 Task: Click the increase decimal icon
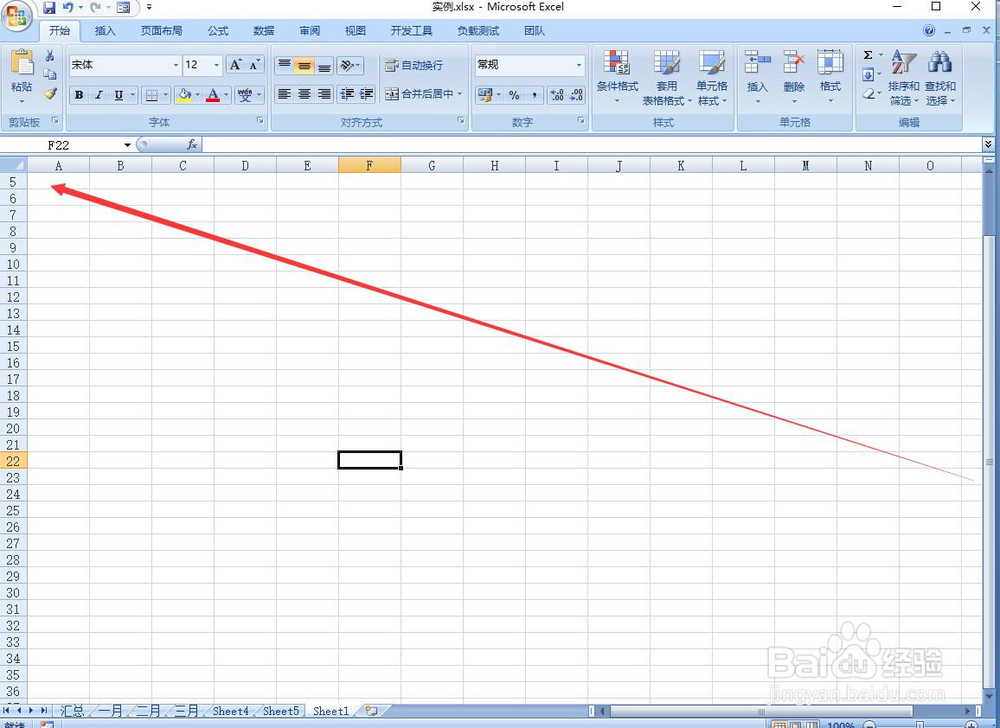557,95
